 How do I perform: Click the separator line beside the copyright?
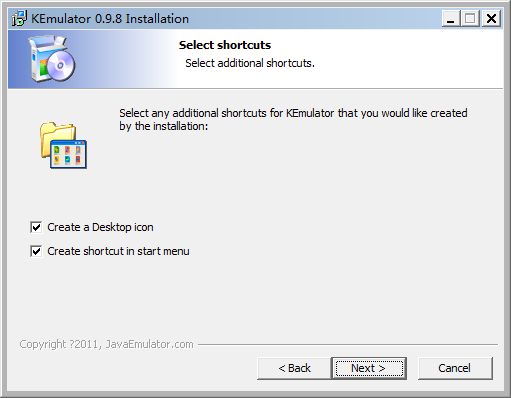pyautogui.click(x=348, y=344)
